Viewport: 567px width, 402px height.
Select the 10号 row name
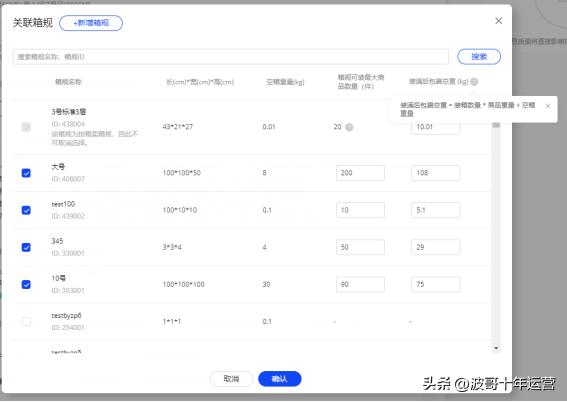[x=59, y=278]
